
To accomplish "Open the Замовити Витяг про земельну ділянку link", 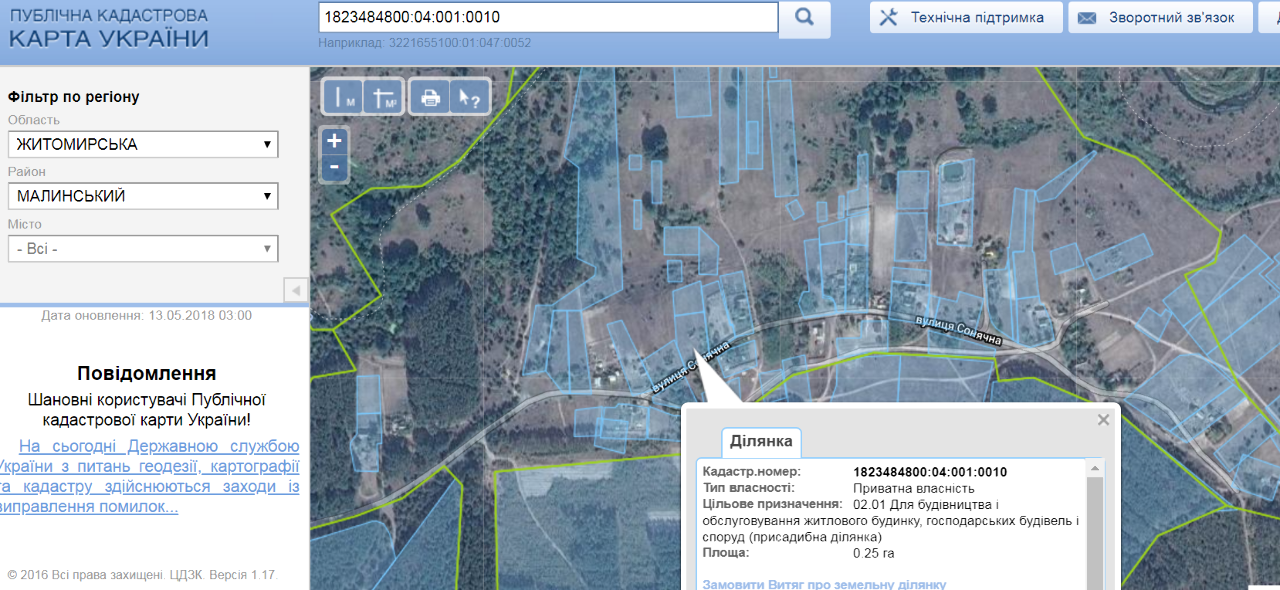I will (824, 584).
